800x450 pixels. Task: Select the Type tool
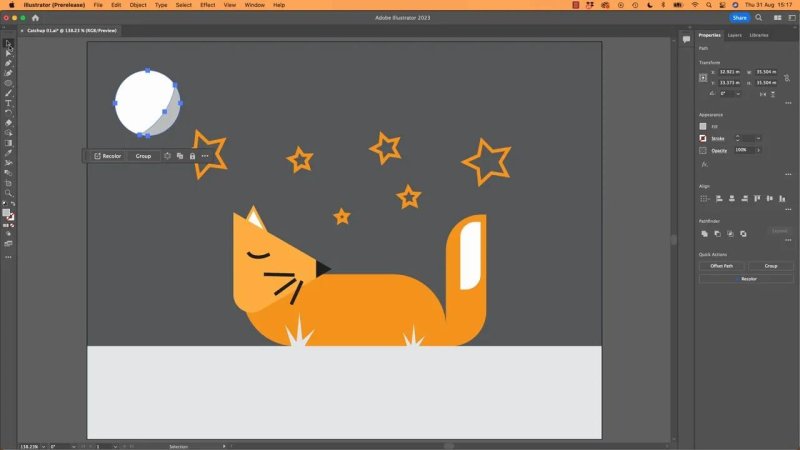point(8,104)
